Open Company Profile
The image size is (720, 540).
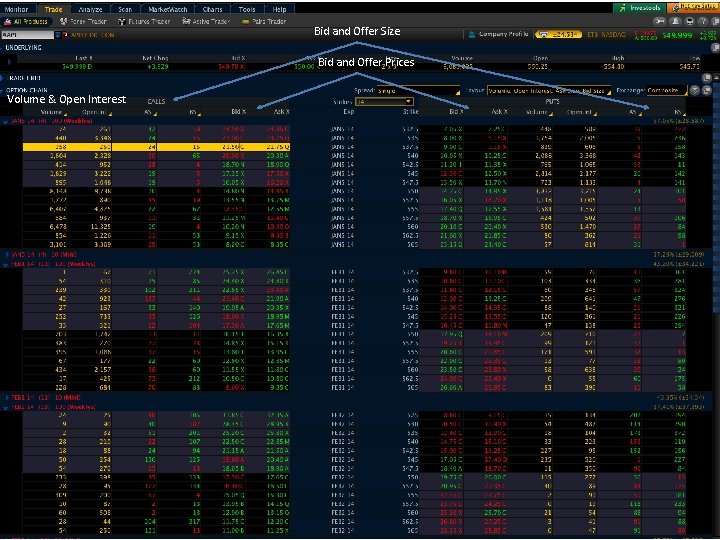(x=499, y=34)
